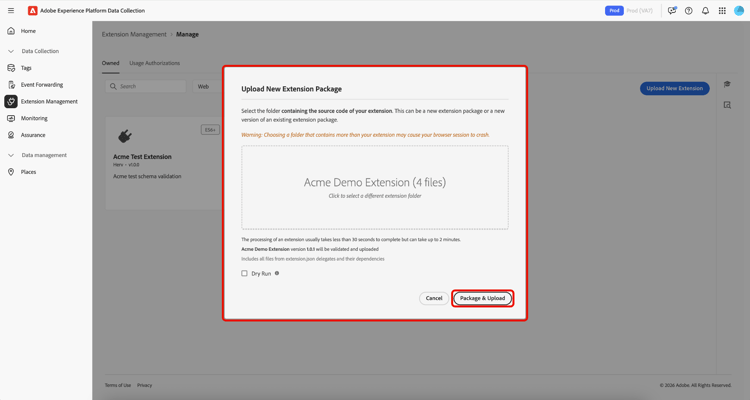
Task: Click the Cancel button in dialog
Action: (x=434, y=298)
